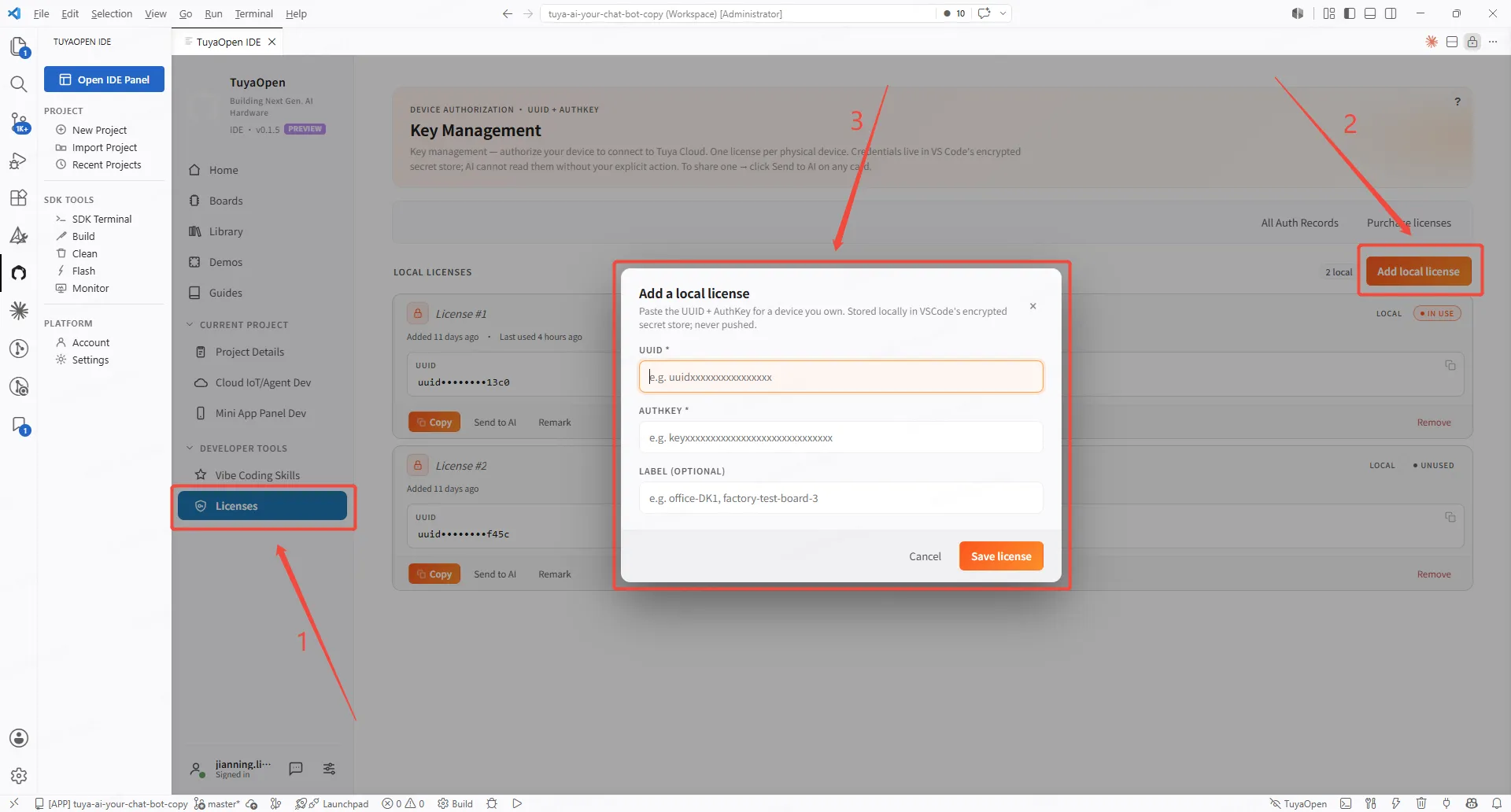Viewport: 1511px width, 812px height.
Task: Customize Layout icon in title bar
Action: click(x=1329, y=13)
